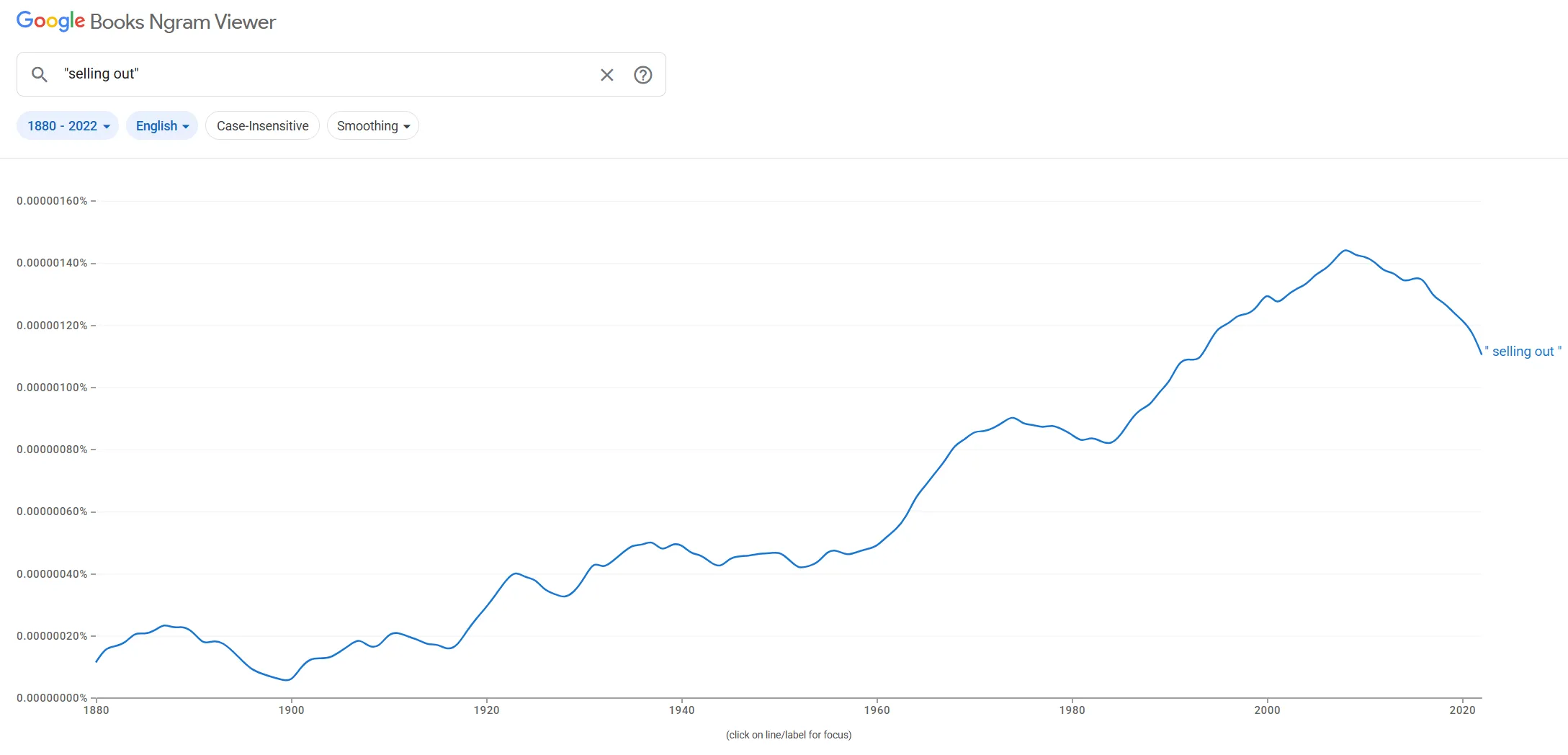Click the 1980 x-axis year label
Viewport: 1568px width, 755px height.
(x=1072, y=710)
